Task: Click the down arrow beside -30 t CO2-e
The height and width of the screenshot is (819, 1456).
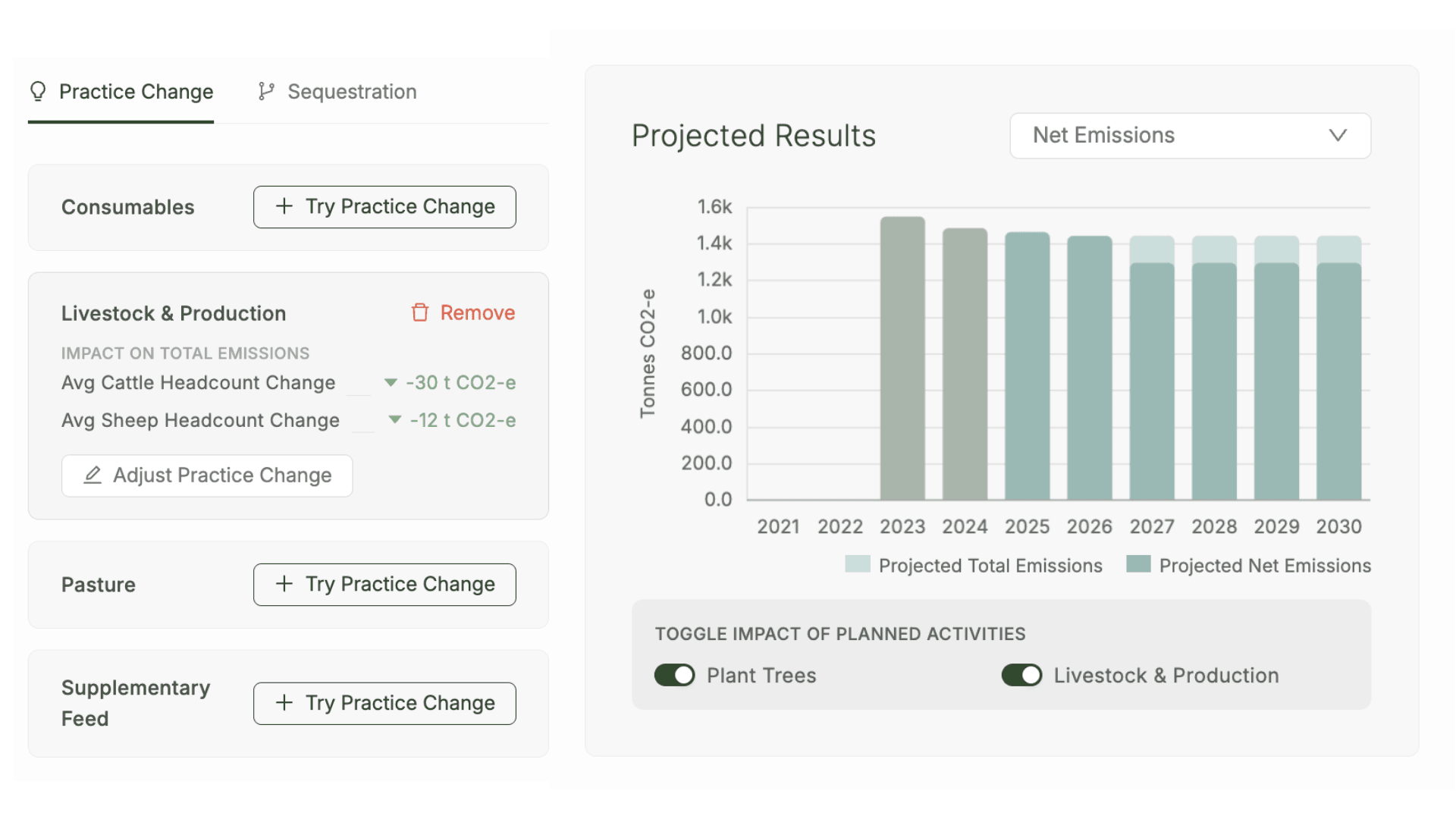Action: click(x=391, y=383)
